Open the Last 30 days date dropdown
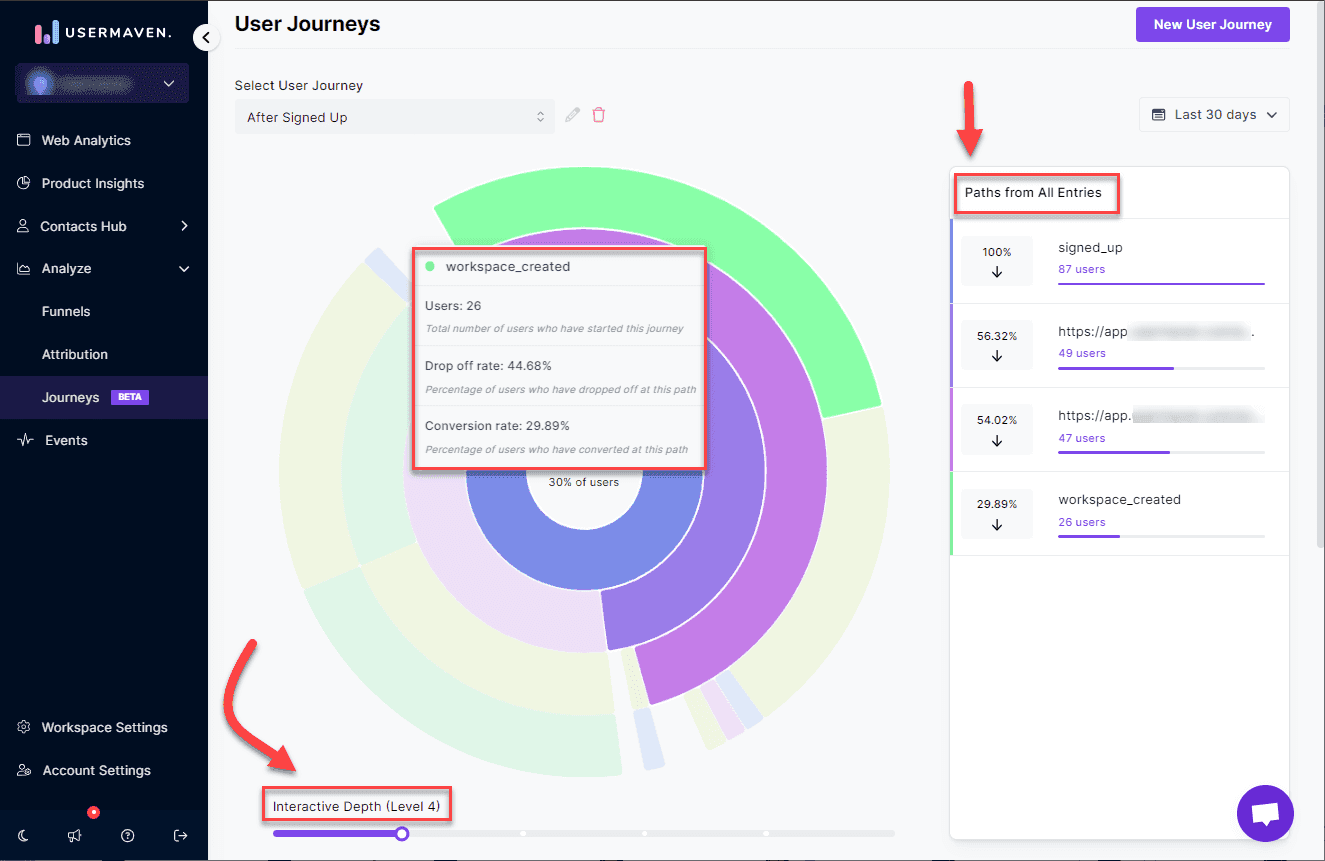Image resolution: width=1325 pixels, height=861 pixels. [x=1214, y=115]
